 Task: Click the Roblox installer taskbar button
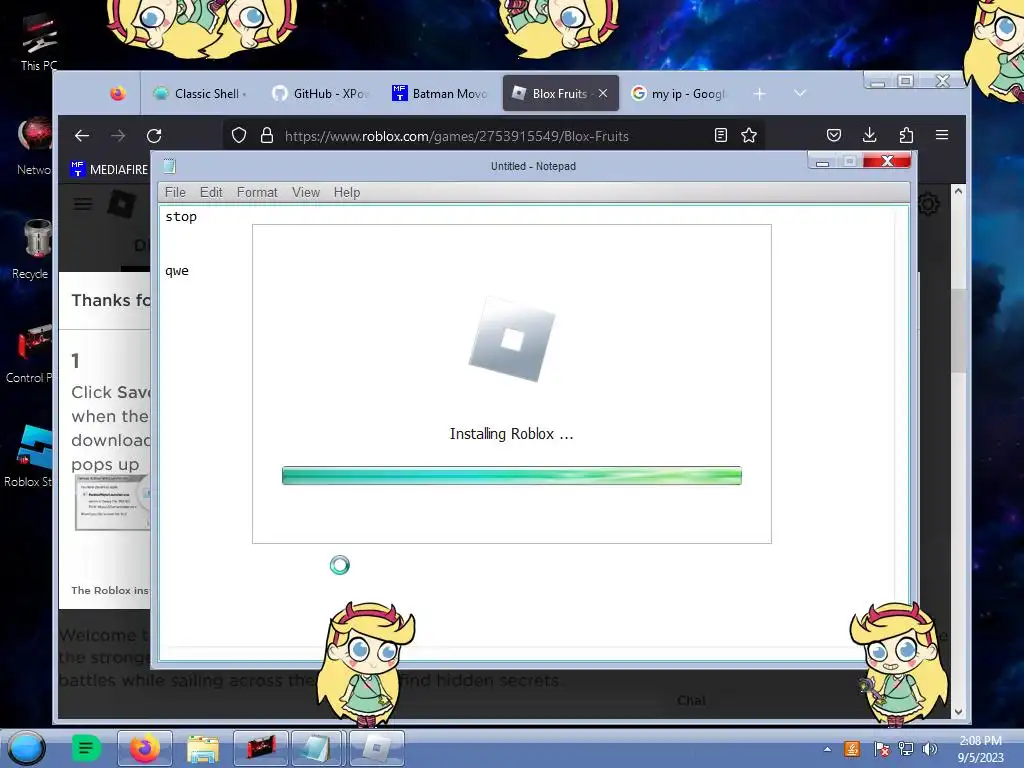tap(377, 748)
